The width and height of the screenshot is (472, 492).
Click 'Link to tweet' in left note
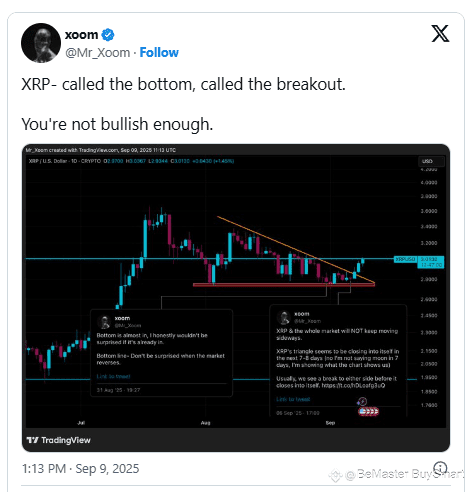tap(113, 376)
